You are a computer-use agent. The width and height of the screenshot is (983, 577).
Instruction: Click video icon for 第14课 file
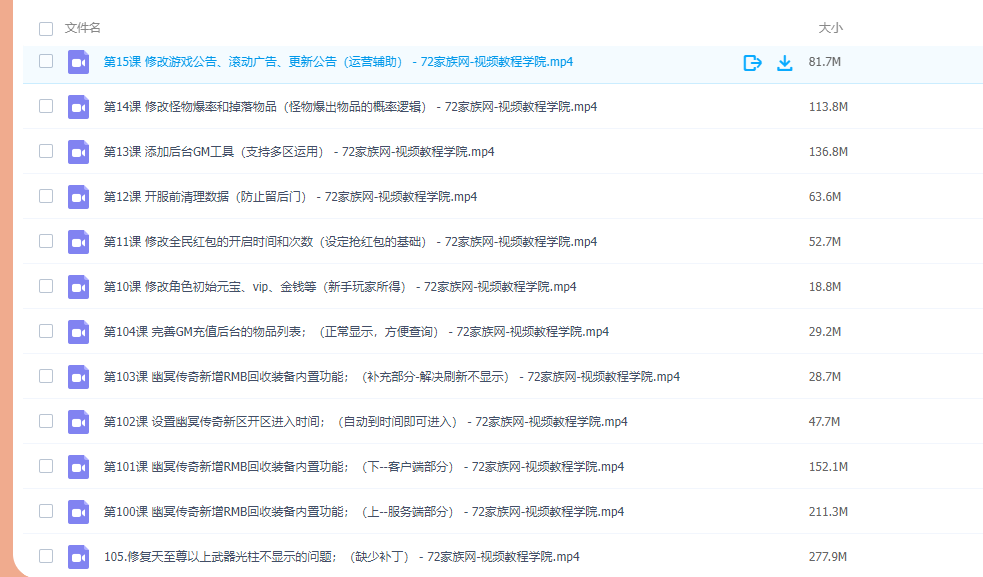[x=79, y=107]
